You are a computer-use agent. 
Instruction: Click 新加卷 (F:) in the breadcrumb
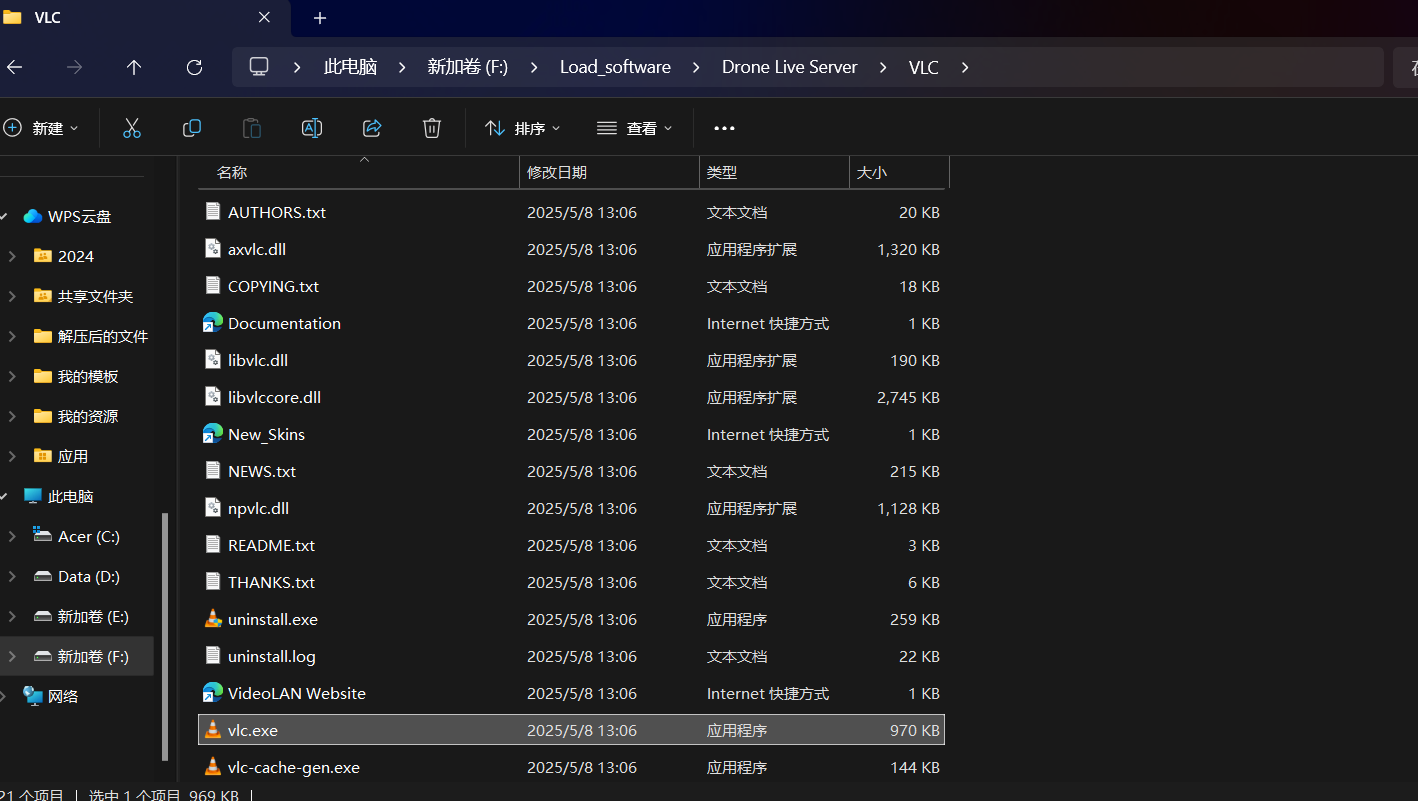pyautogui.click(x=468, y=67)
